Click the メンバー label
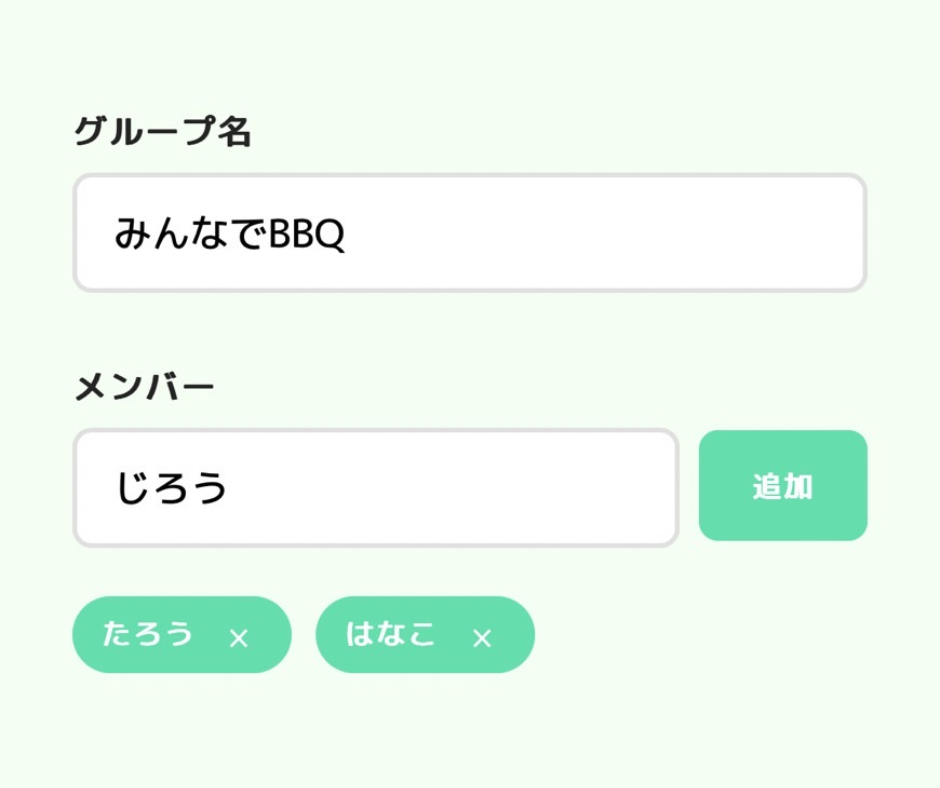Image resolution: width=940 pixels, height=788 pixels. tap(145, 387)
